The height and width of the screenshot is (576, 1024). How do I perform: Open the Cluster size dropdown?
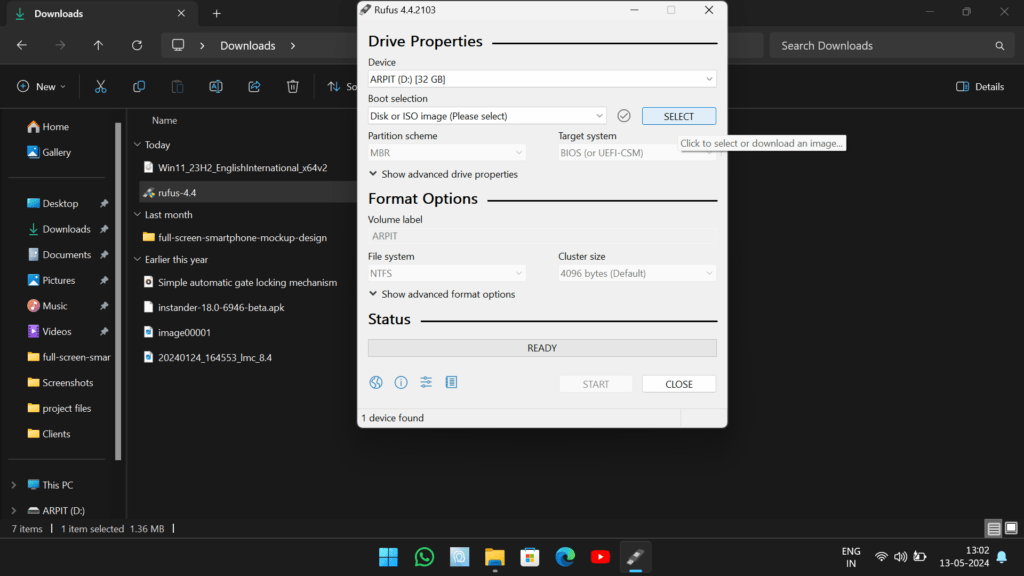637,273
